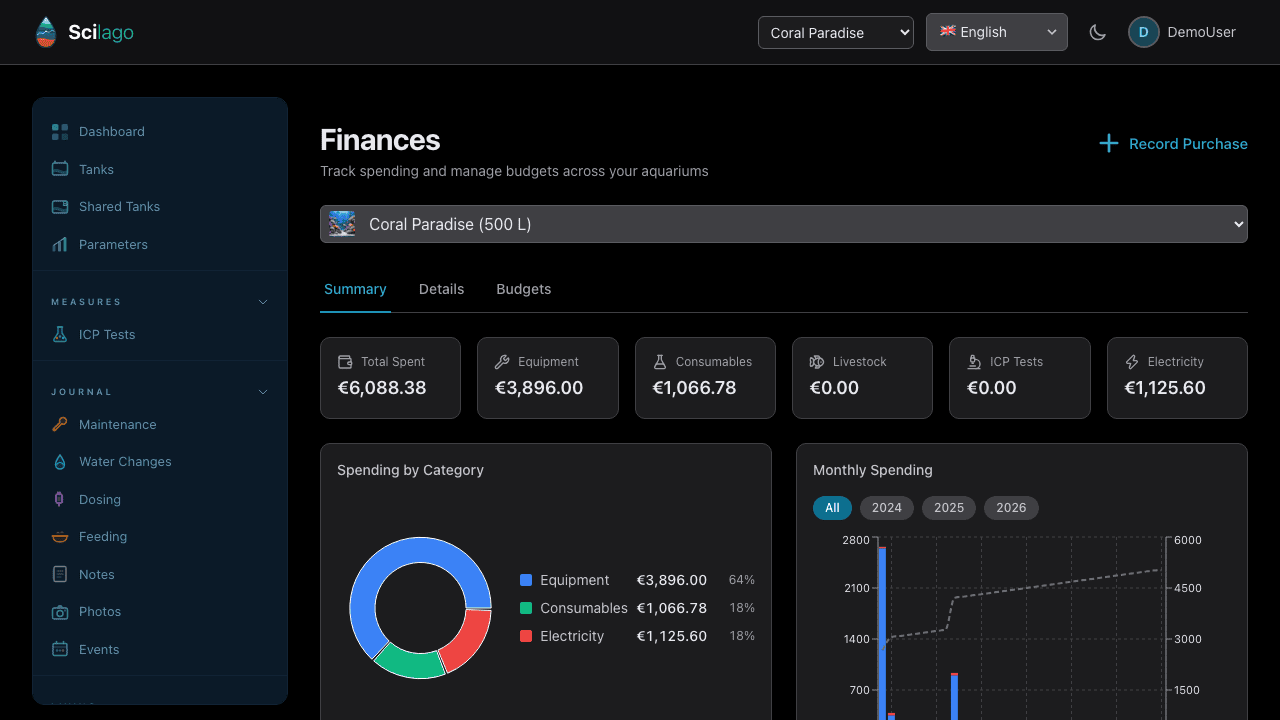Open the Coral Paradise header dropdown
This screenshot has width=1280, height=720.
coord(836,32)
